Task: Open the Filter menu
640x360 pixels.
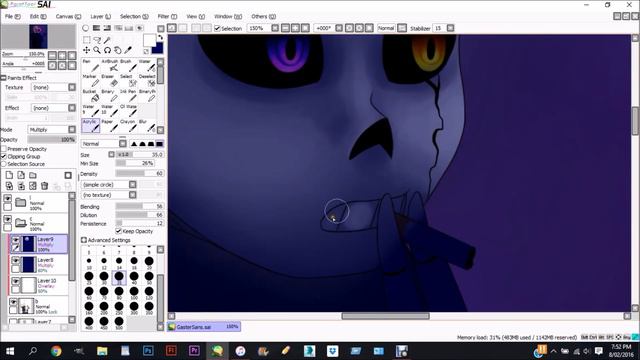Action: [167, 16]
